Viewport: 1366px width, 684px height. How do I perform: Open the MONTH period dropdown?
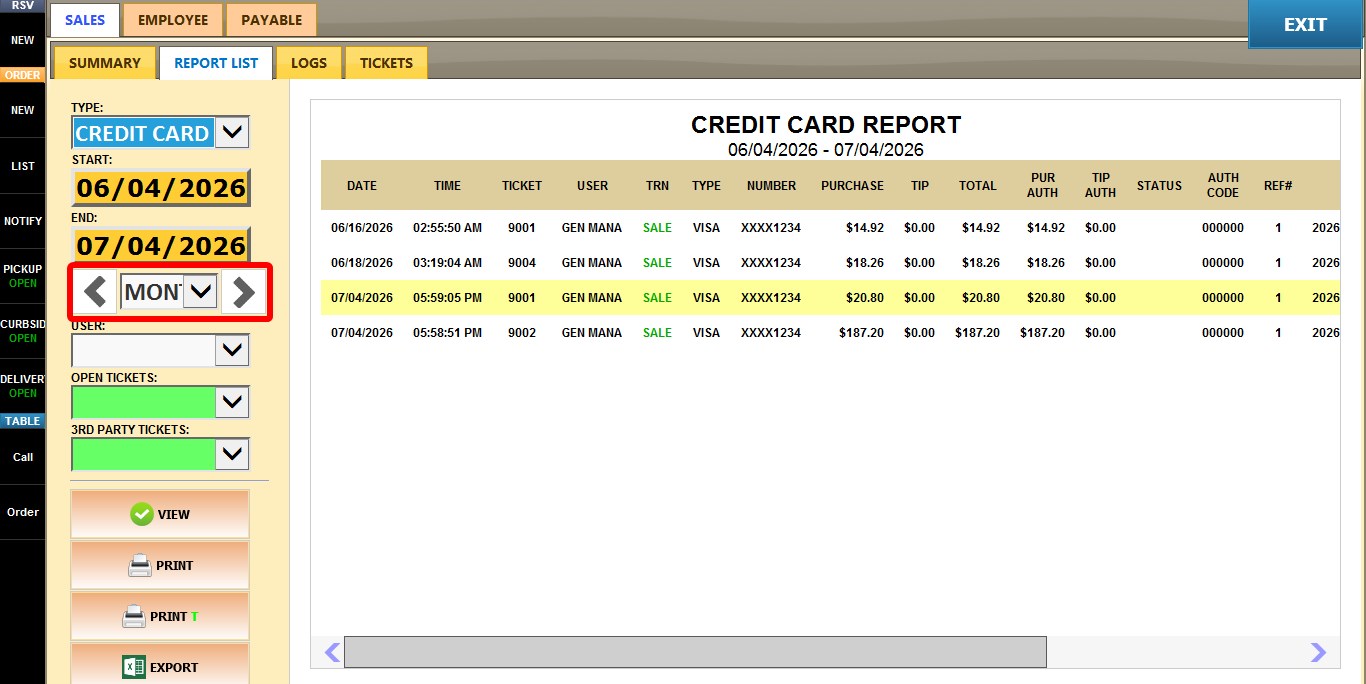click(x=201, y=292)
